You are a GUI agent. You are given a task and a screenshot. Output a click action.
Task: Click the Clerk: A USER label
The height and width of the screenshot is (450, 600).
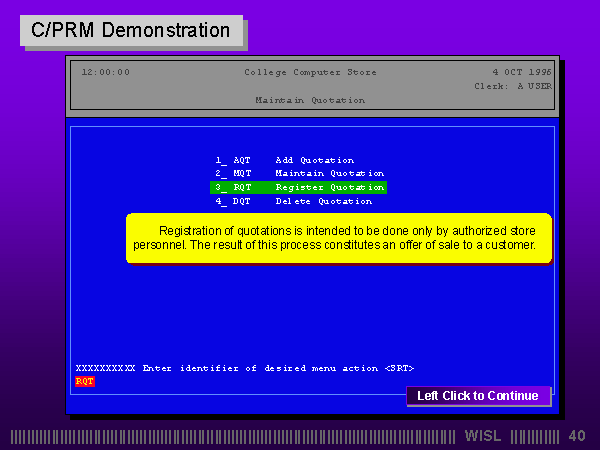click(x=512, y=86)
